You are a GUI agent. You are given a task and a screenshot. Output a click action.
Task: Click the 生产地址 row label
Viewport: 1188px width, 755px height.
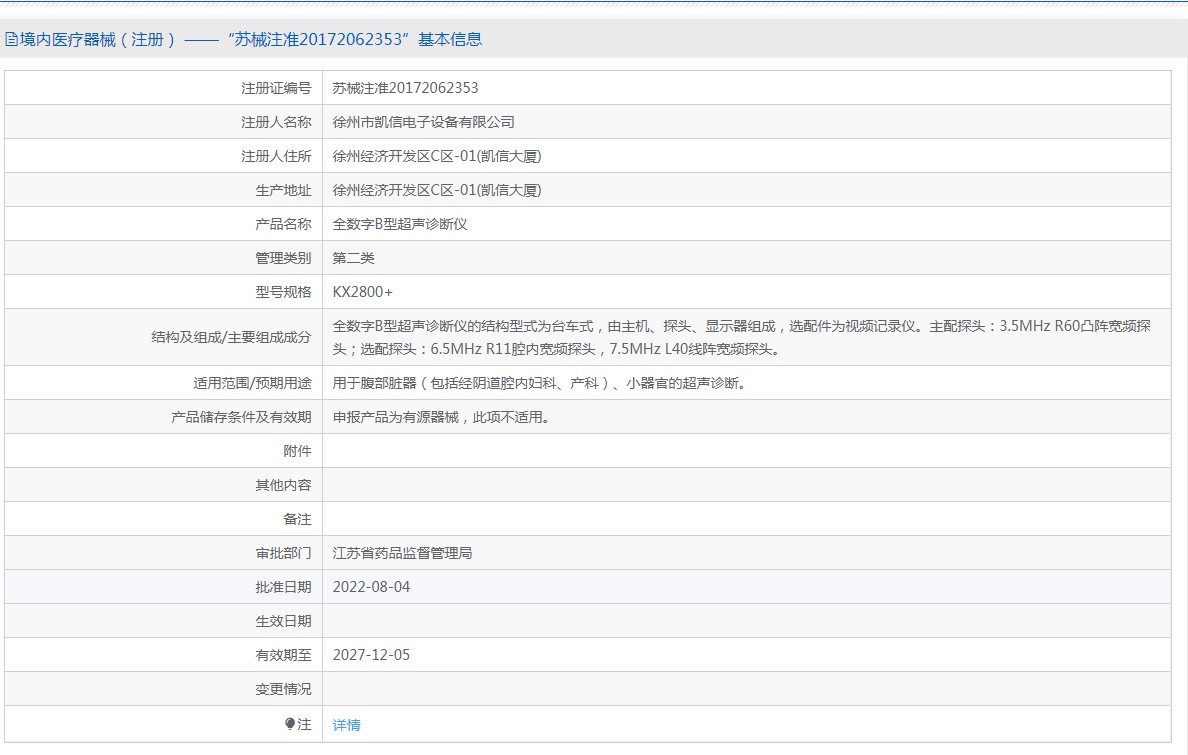click(283, 190)
